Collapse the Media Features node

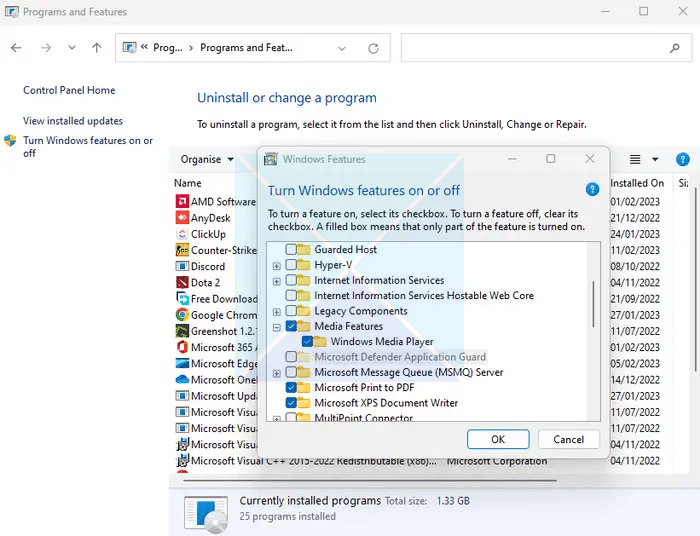tap(277, 328)
